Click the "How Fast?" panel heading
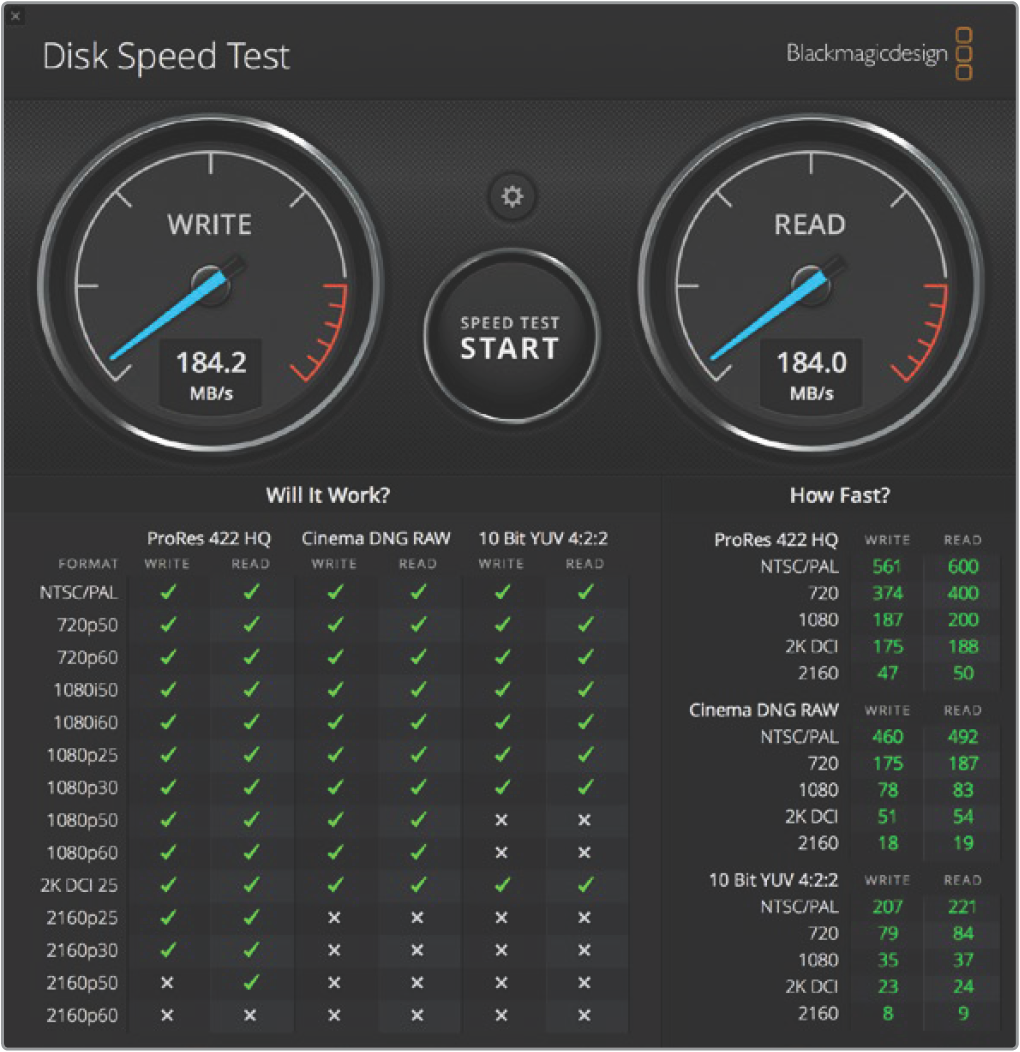This screenshot has height=1052, width=1020. [840, 495]
